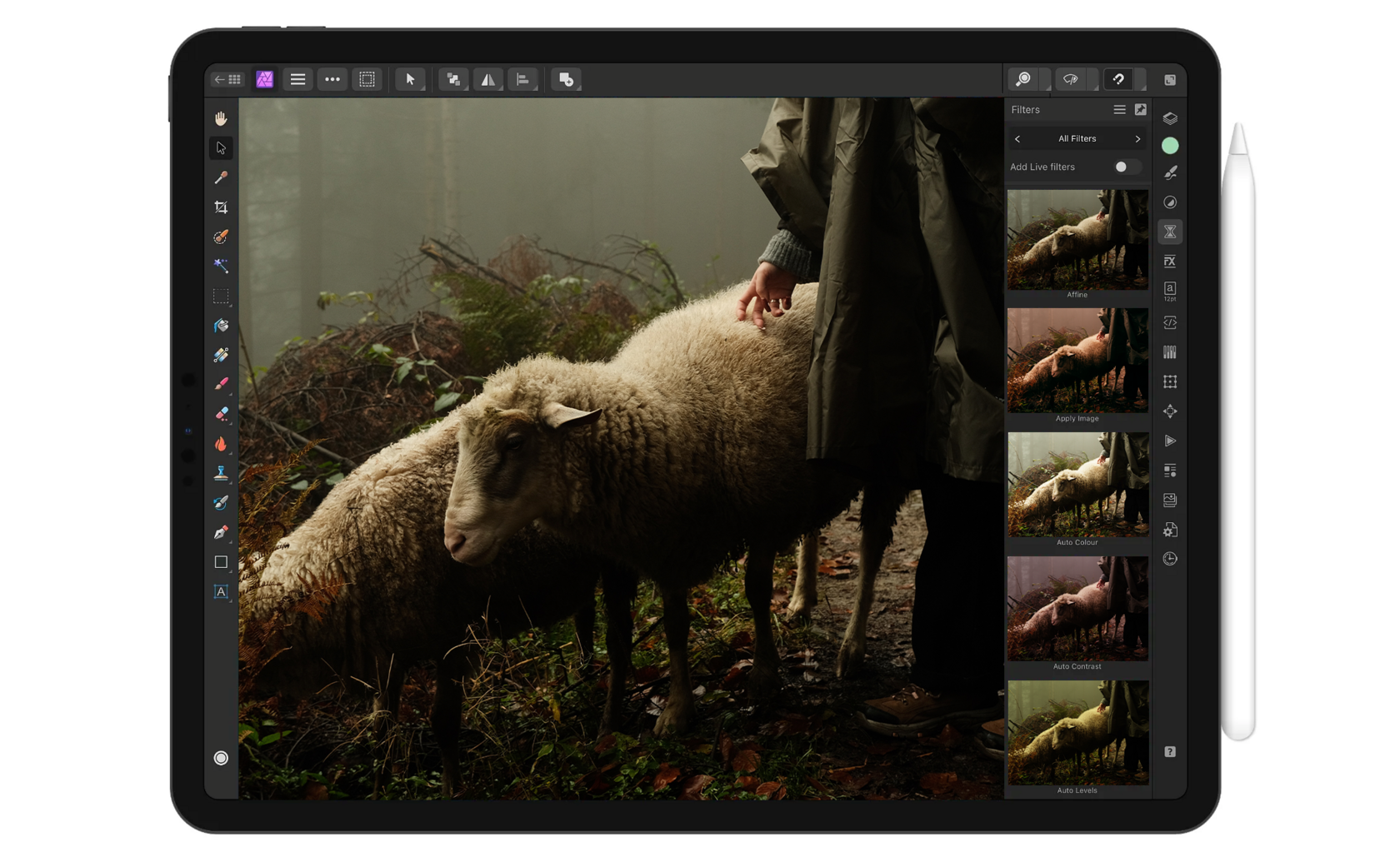This screenshot has width=1400, height=867.
Task: Select the Flood Select magic wand tool
Action: [221, 266]
